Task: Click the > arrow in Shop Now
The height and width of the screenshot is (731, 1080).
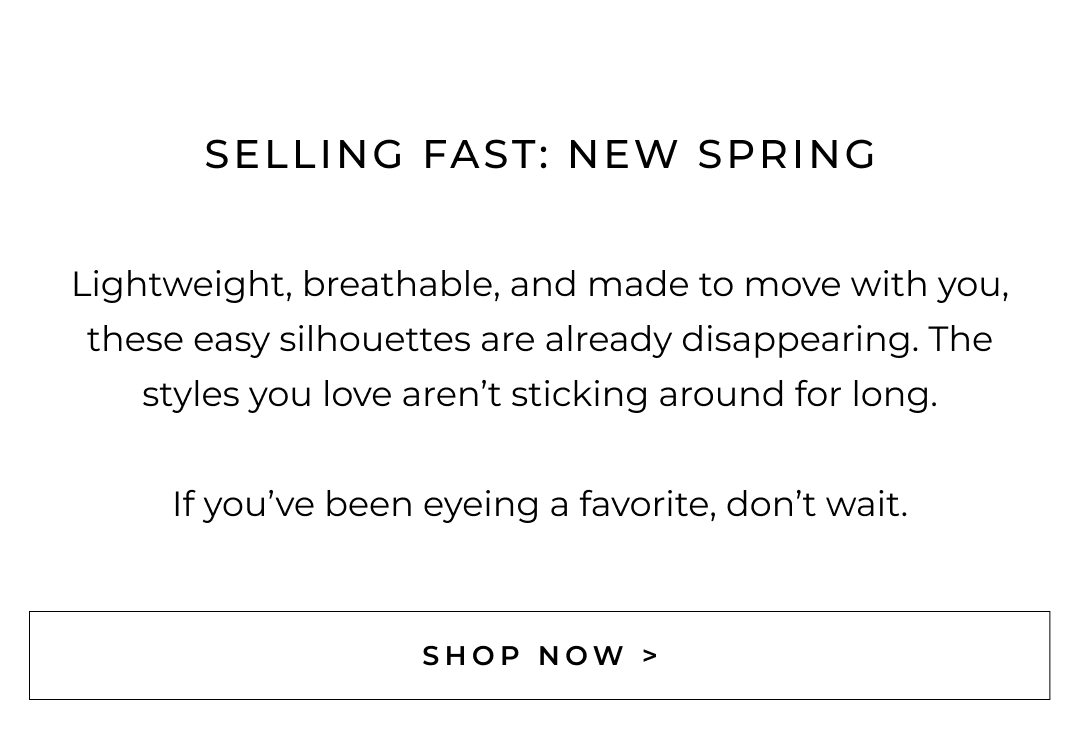Action: pyautogui.click(x=651, y=656)
